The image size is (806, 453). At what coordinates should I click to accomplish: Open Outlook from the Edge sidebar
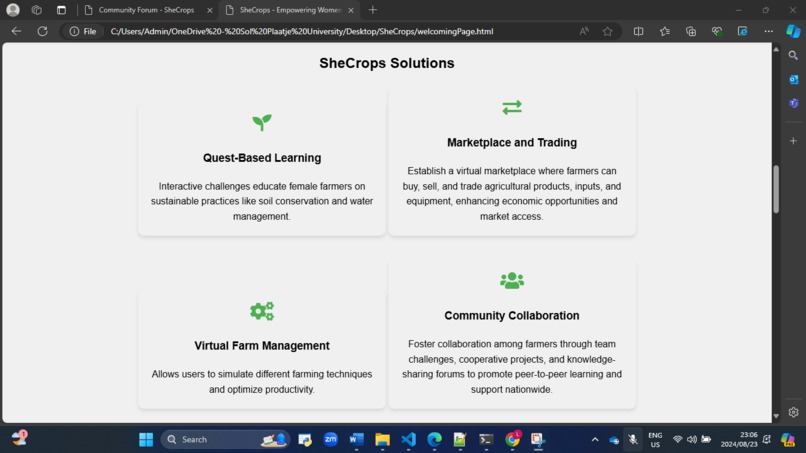[x=793, y=79]
